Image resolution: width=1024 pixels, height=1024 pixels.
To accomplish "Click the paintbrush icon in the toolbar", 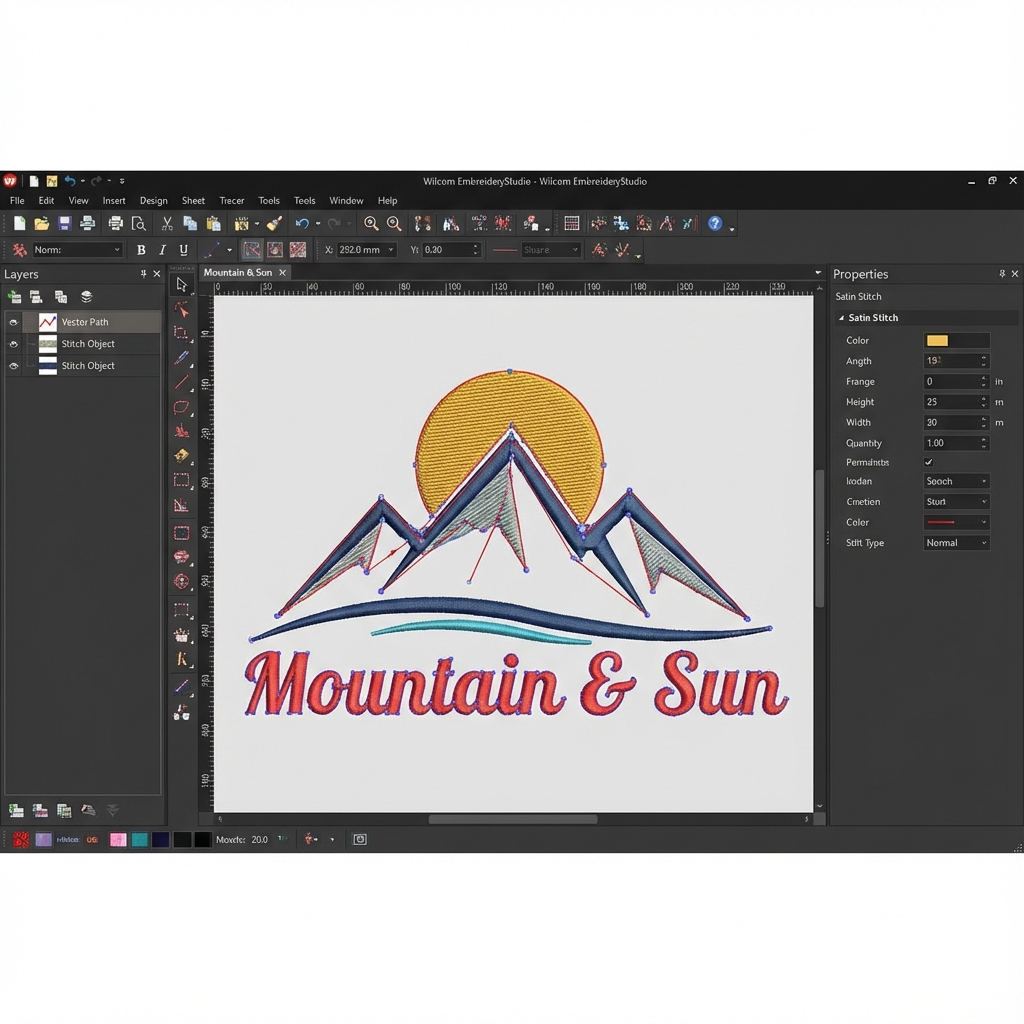I will tap(274, 224).
